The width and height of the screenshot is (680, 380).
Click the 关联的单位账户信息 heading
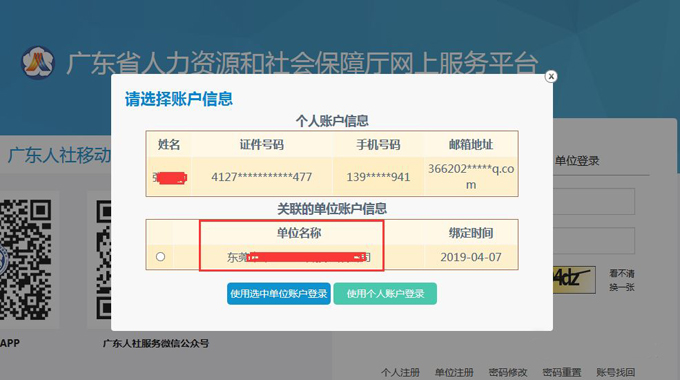pyautogui.click(x=332, y=209)
